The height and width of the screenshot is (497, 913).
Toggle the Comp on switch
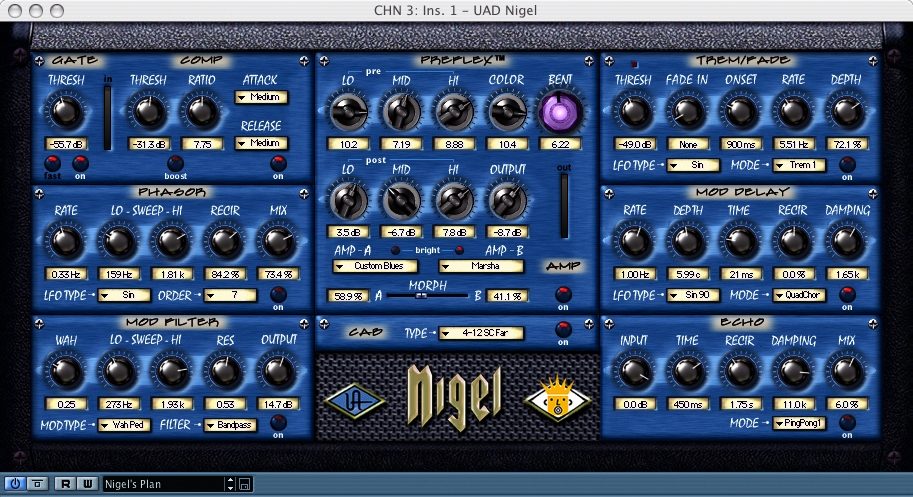click(x=278, y=163)
